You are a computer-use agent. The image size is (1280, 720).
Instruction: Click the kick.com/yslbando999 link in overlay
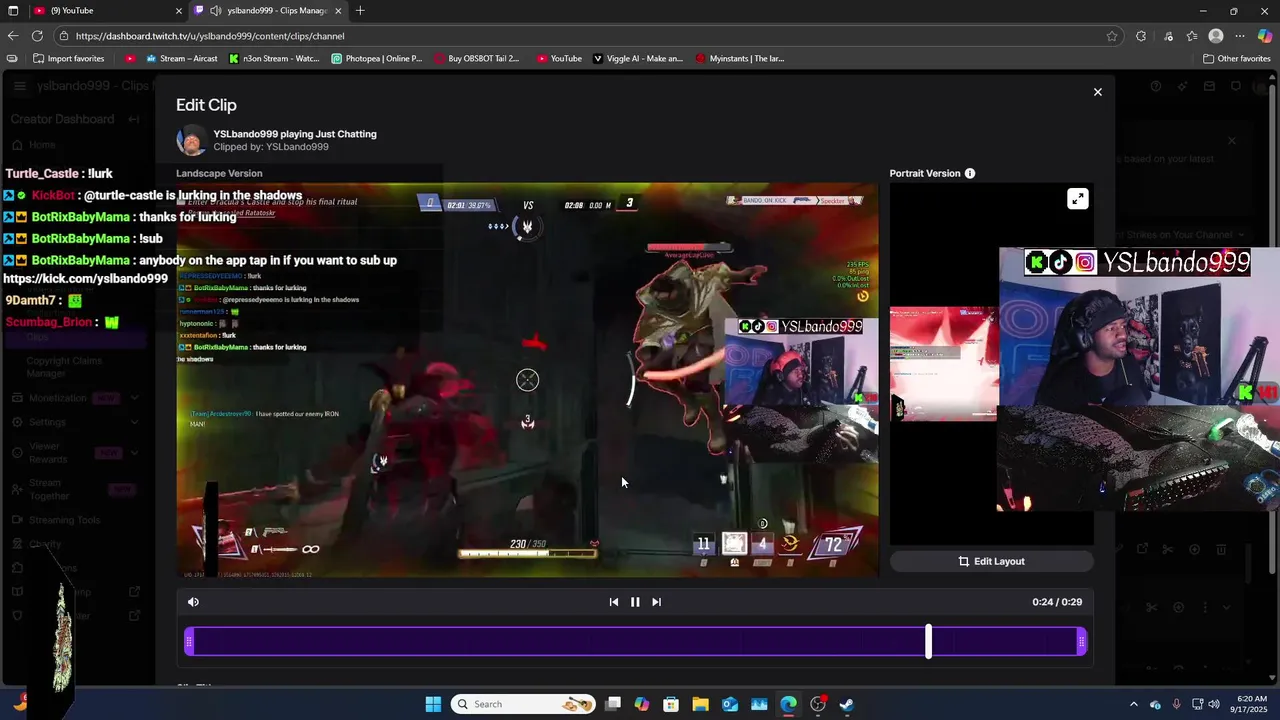tap(85, 279)
